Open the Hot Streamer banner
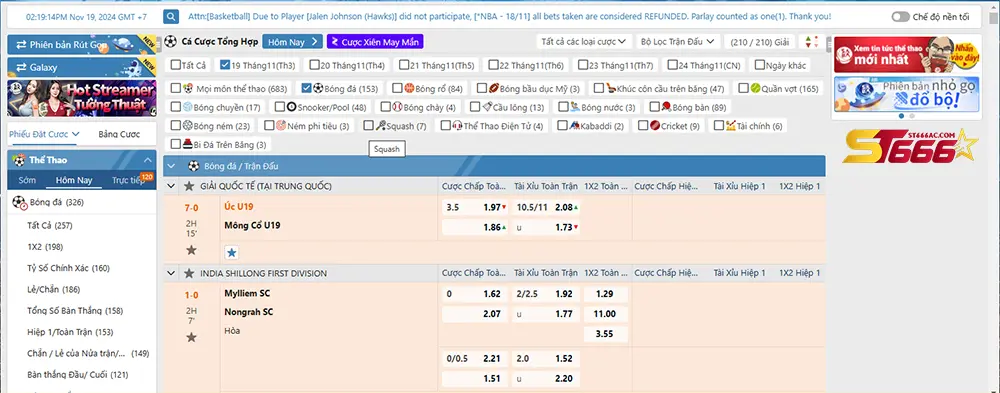Image resolution: width=1000 pixels, height=393 pixels. 82,98
